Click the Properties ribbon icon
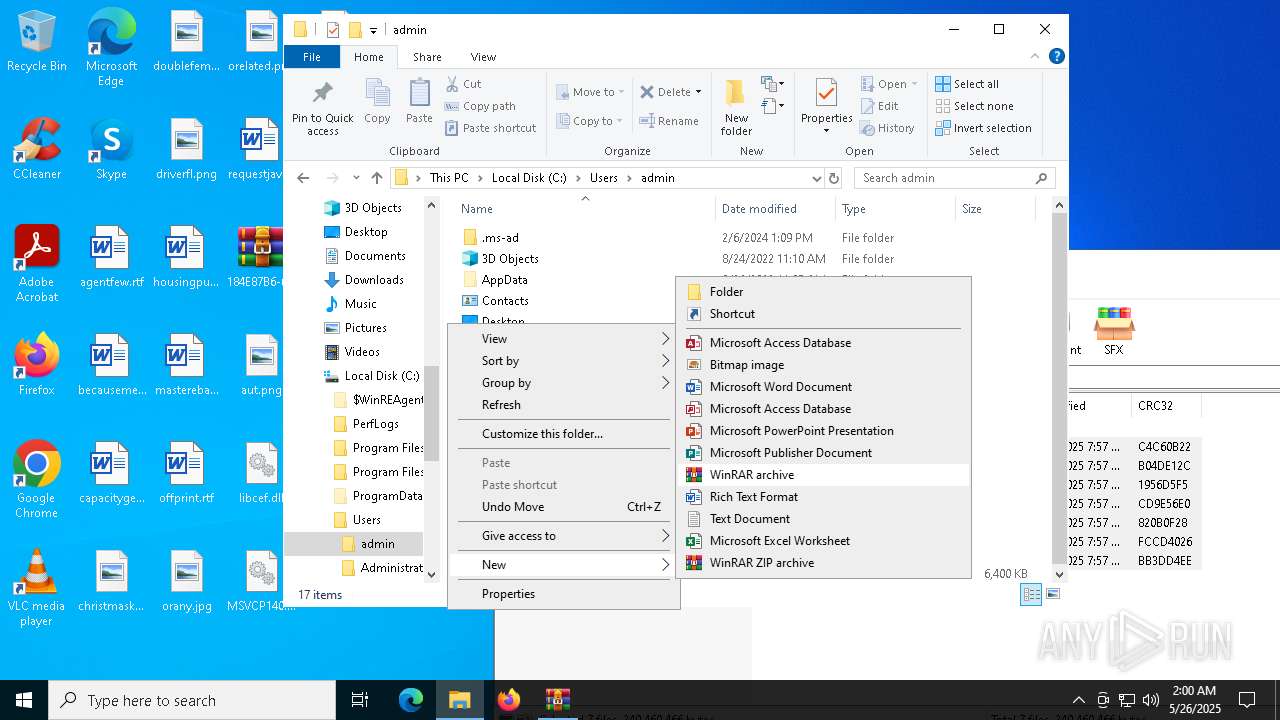Image resolution: width=1280 pixels, height=720 pixels. tap(826, 93)
